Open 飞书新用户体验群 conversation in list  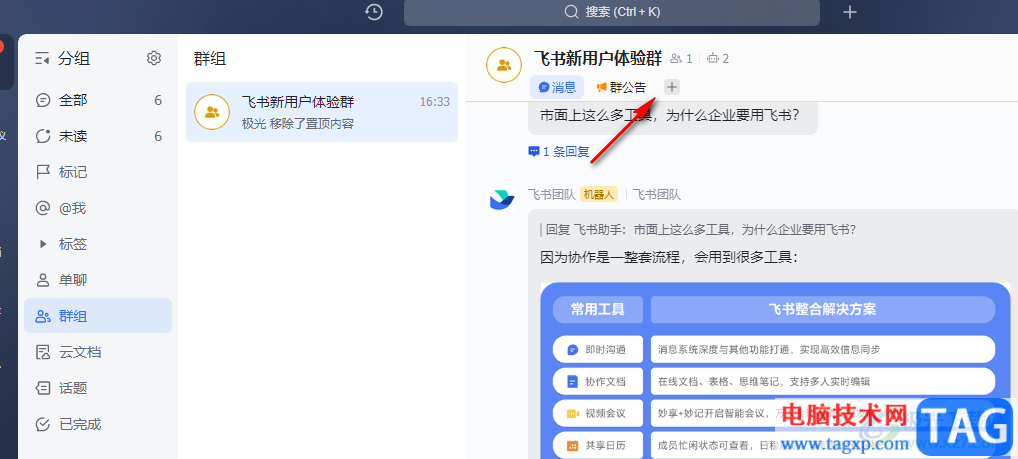[x=322, y=112]
